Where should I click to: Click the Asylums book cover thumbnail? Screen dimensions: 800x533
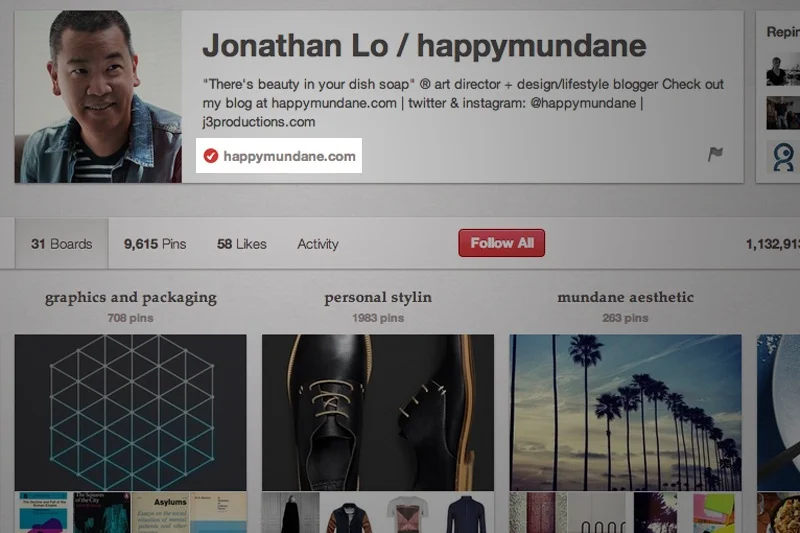click(x=160, y=513)
